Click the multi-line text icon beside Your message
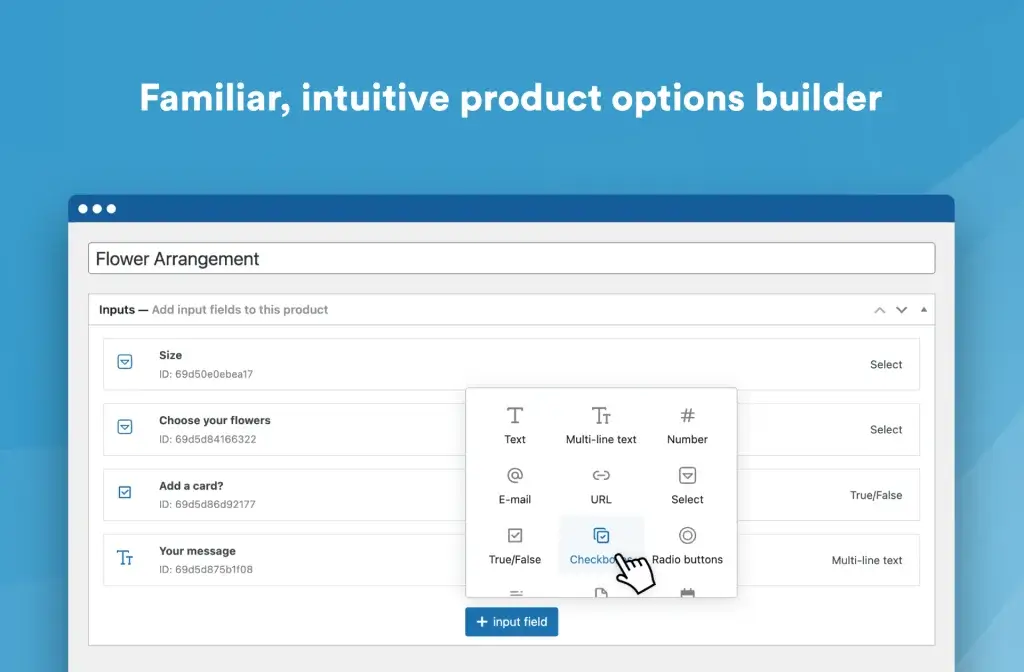The width and height of the screenshot is (1024, 672). pos(125,560)
